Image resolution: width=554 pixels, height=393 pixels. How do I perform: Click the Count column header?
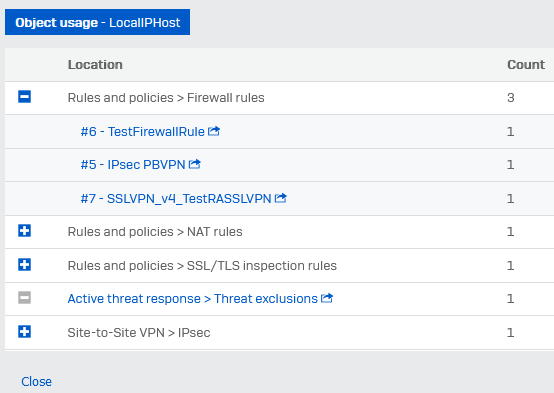pyautogui.click(x=526, y=65)
